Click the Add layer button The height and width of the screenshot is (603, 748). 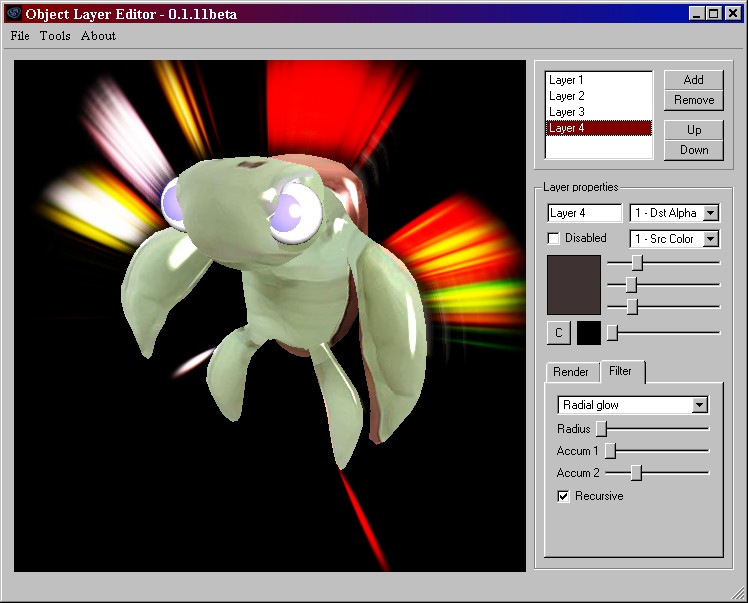(x=693, y=80)
